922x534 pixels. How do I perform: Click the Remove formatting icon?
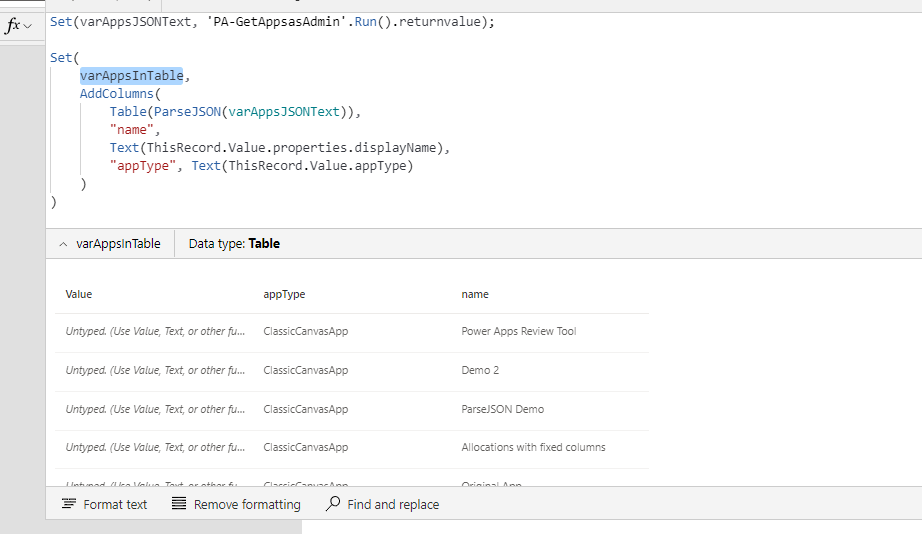[179, 504]
